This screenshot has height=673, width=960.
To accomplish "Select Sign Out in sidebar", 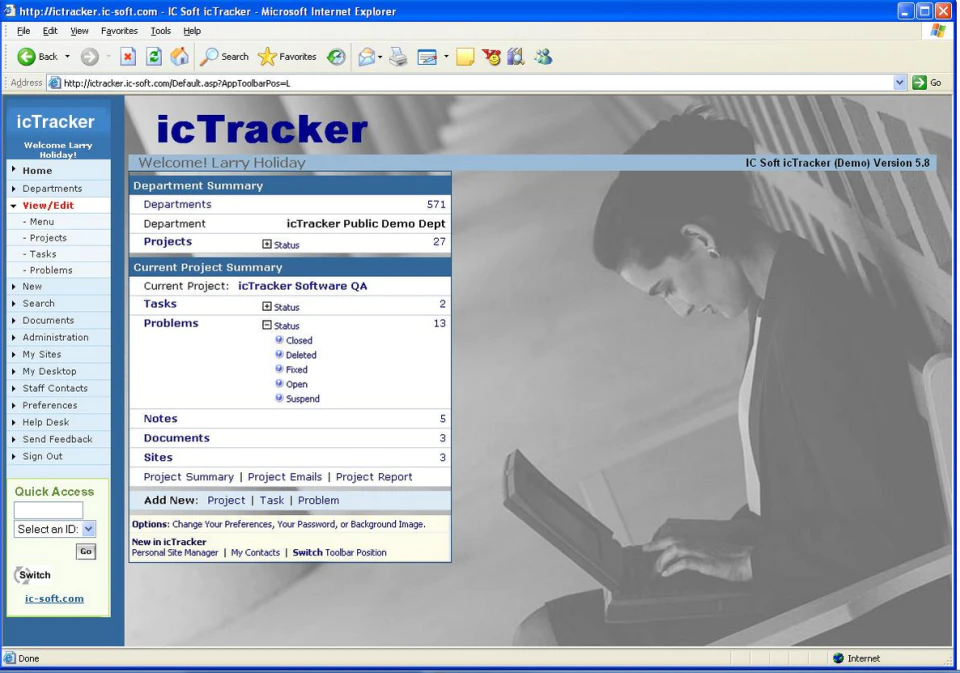I will (42, 456).
